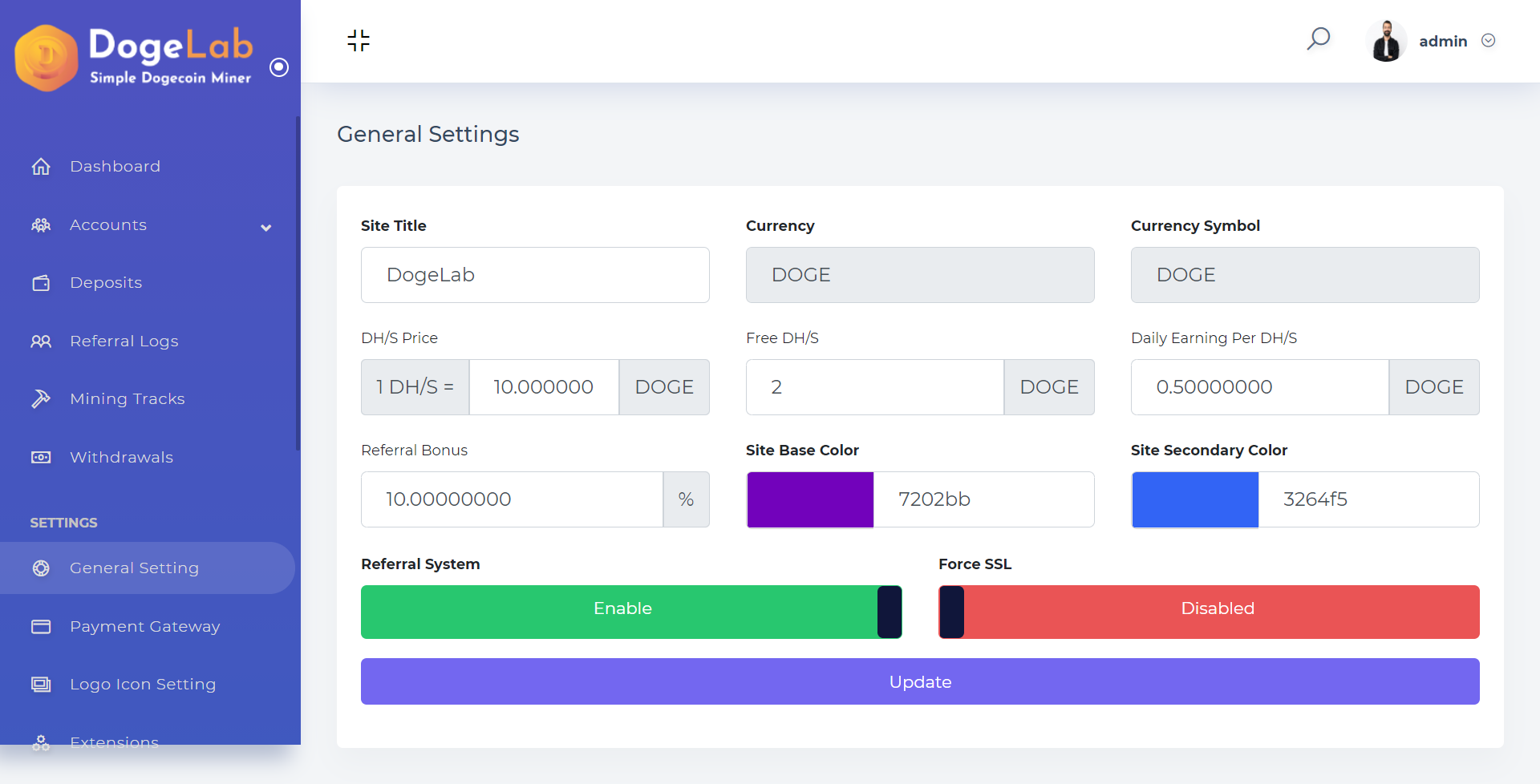The image size is (1540, 784).
Task: Expand the Accounts submenu chevron
Action: point(266,228)
